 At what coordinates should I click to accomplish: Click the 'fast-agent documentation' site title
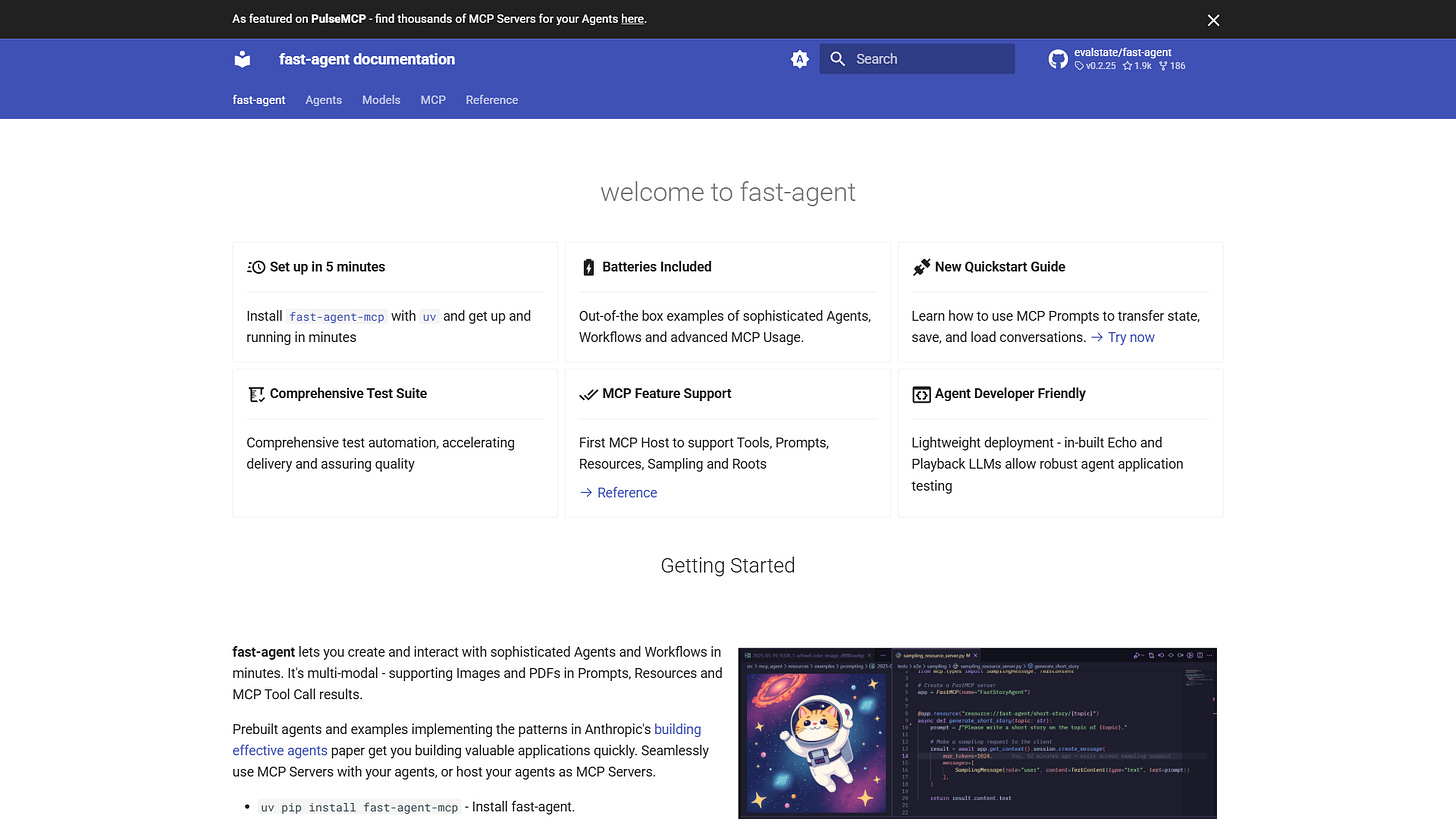367,59
